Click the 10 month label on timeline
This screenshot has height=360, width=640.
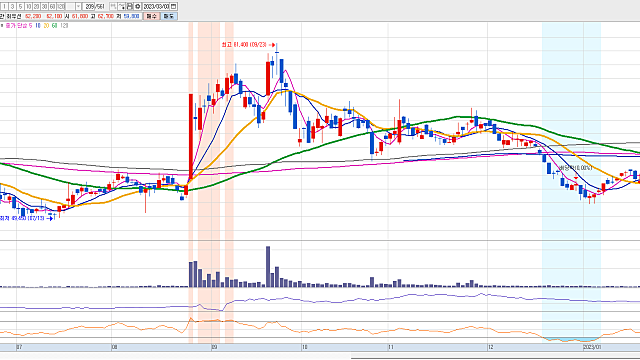304,347
